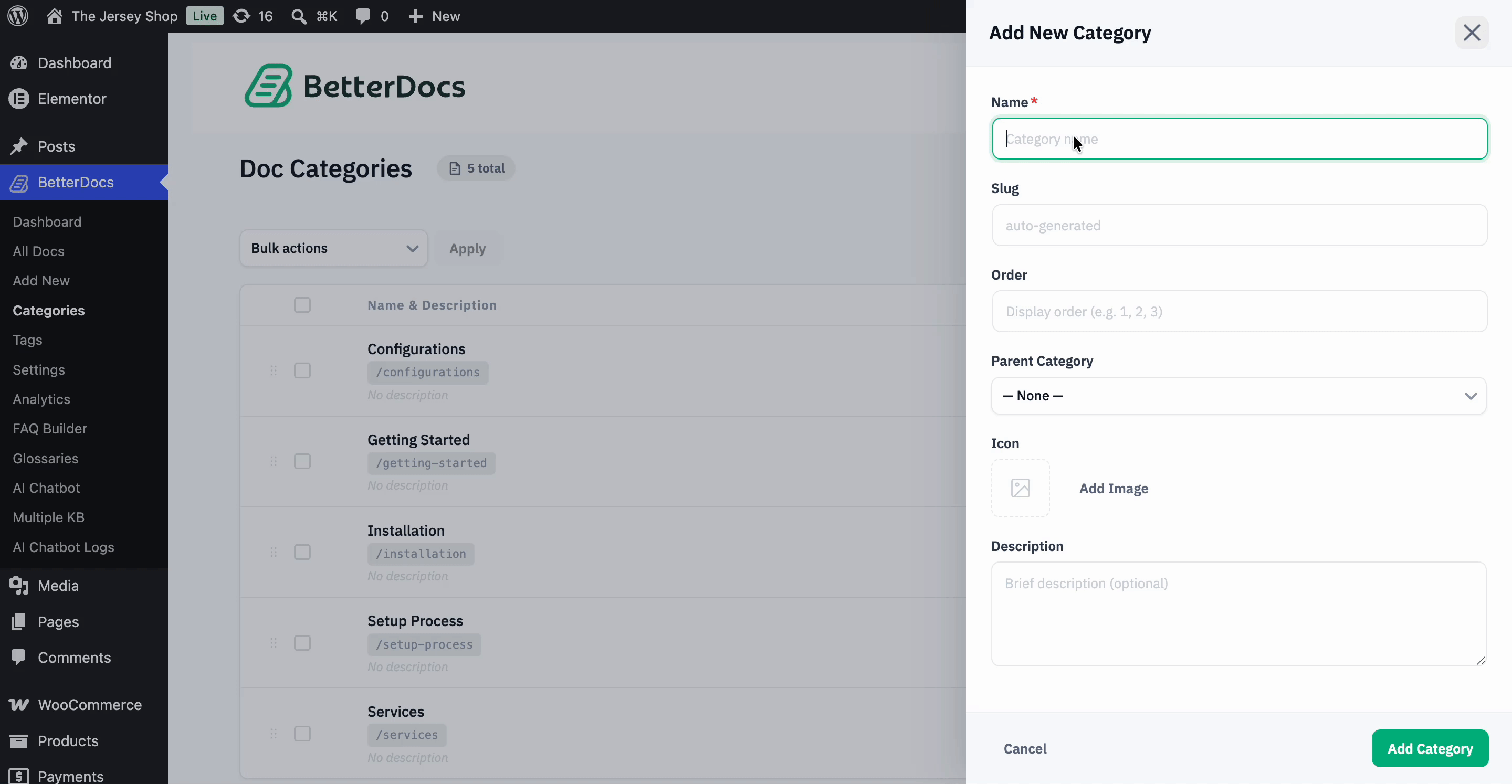Check the Getting Started category checkbox

pos(302,462)
